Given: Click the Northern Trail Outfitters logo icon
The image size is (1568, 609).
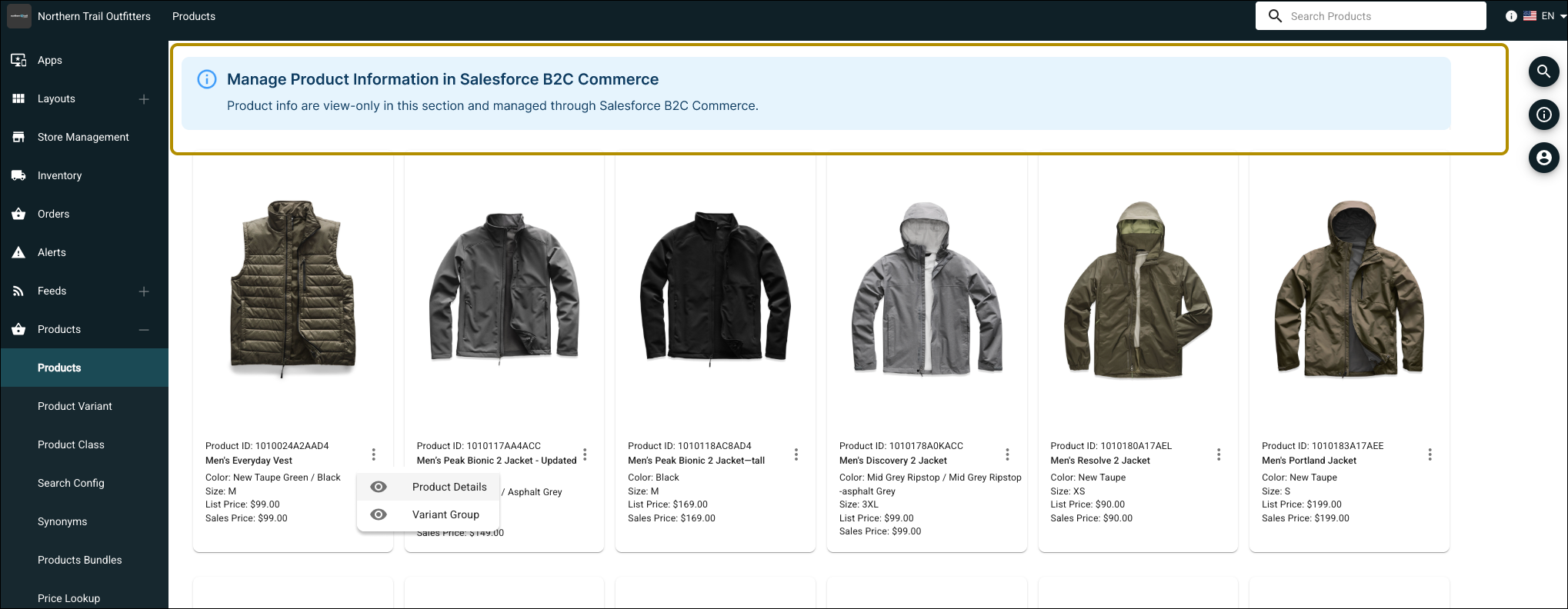Looking at the screenshot, I should tap(19, 16).
